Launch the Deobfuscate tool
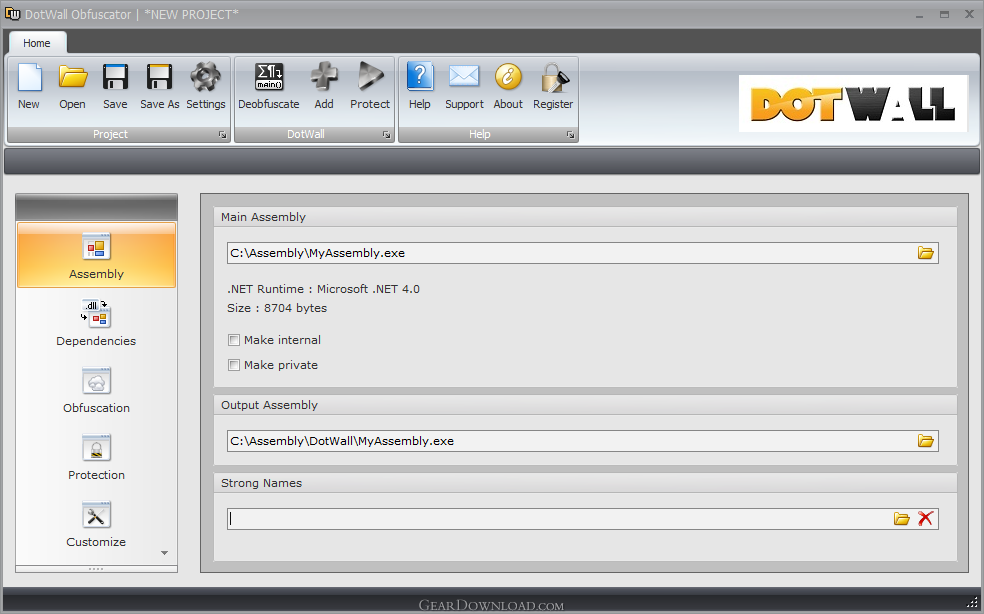The image size is (984, 614). point(269,88)
